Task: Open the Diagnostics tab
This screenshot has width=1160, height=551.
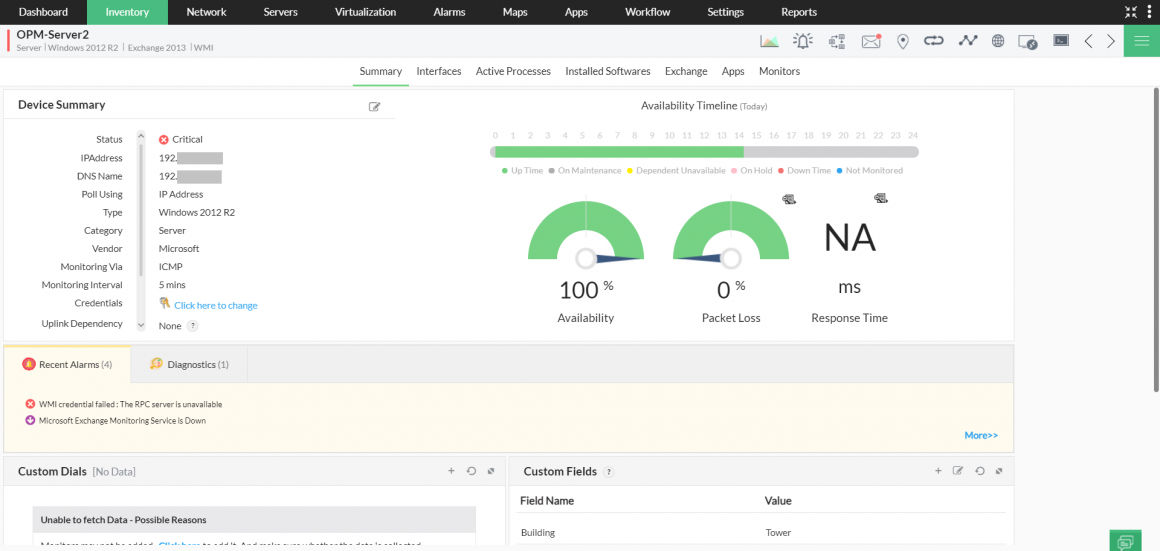Action: pyautogui.click(x=189, y=365)
